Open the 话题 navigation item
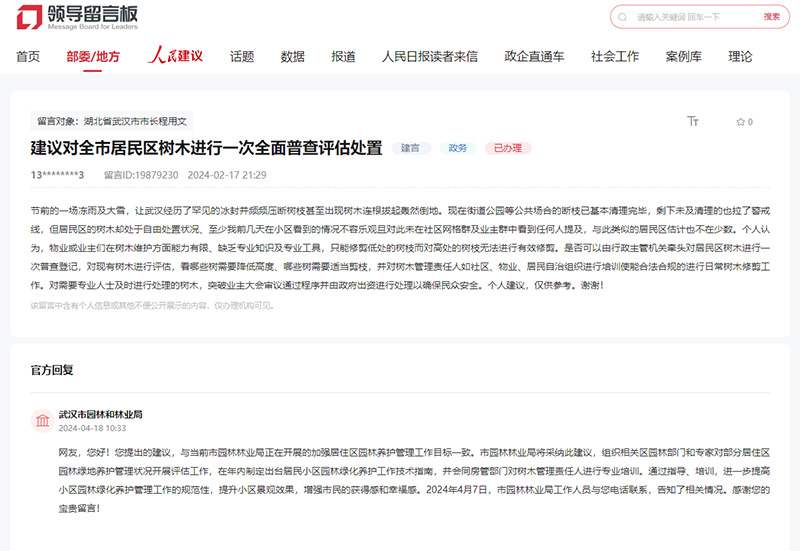Screen dimensions: 800x551 coord(242,57)
